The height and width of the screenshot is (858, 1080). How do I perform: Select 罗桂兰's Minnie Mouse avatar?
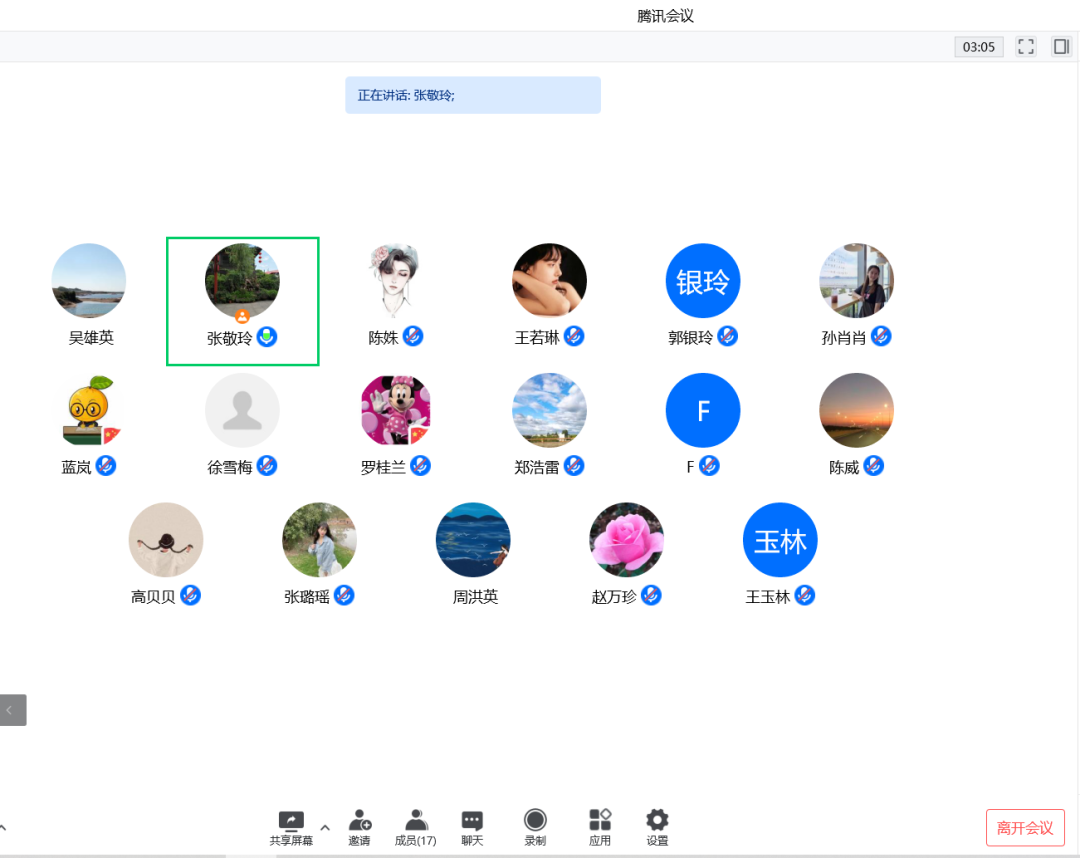pos(396,410)
